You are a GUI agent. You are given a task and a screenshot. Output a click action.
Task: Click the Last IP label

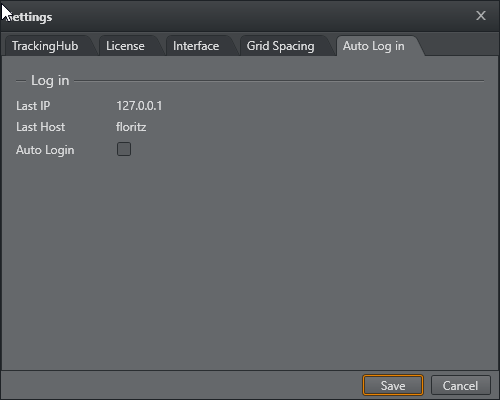[x=33, y=106]
